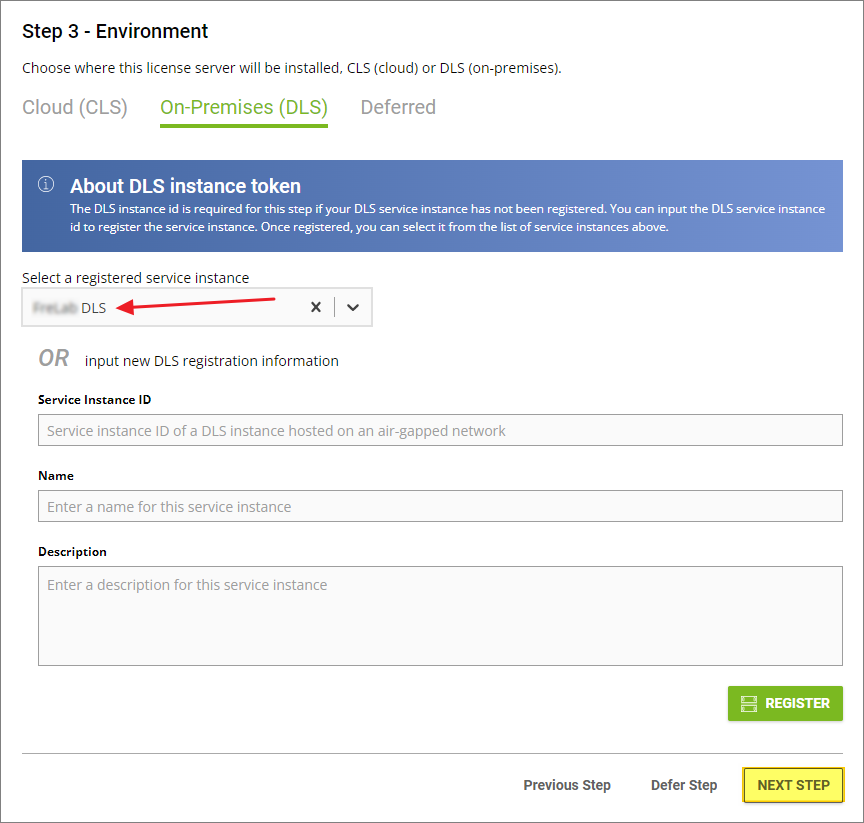The width and height of the screenshot is (864, 823).
Task: Click the Step 3 - Environment heading
Action: 115,31
